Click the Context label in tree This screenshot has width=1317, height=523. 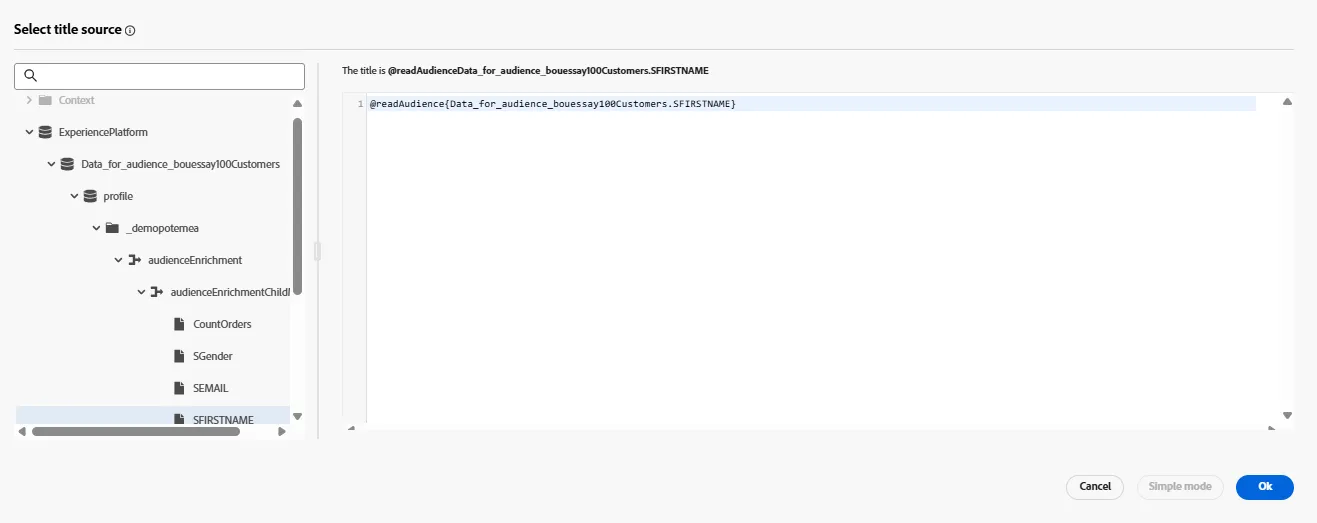point(77,100)
